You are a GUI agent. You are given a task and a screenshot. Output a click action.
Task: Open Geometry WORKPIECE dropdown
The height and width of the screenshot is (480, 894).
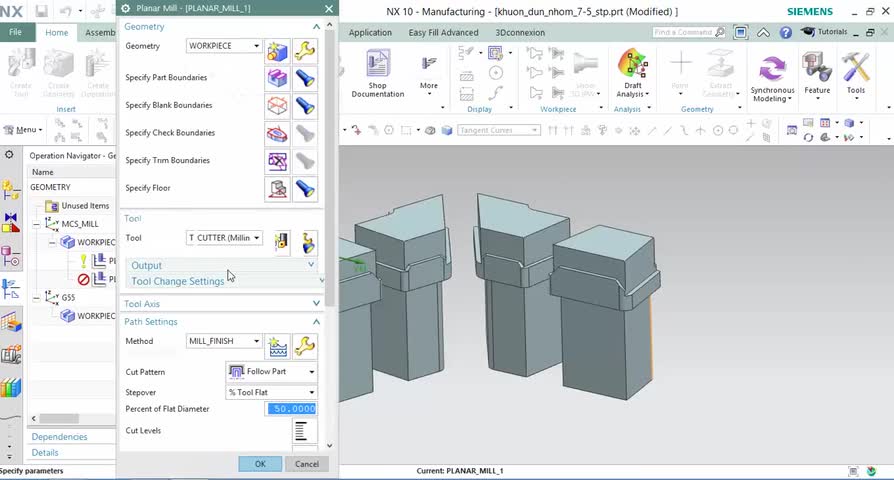coord(224,46)
